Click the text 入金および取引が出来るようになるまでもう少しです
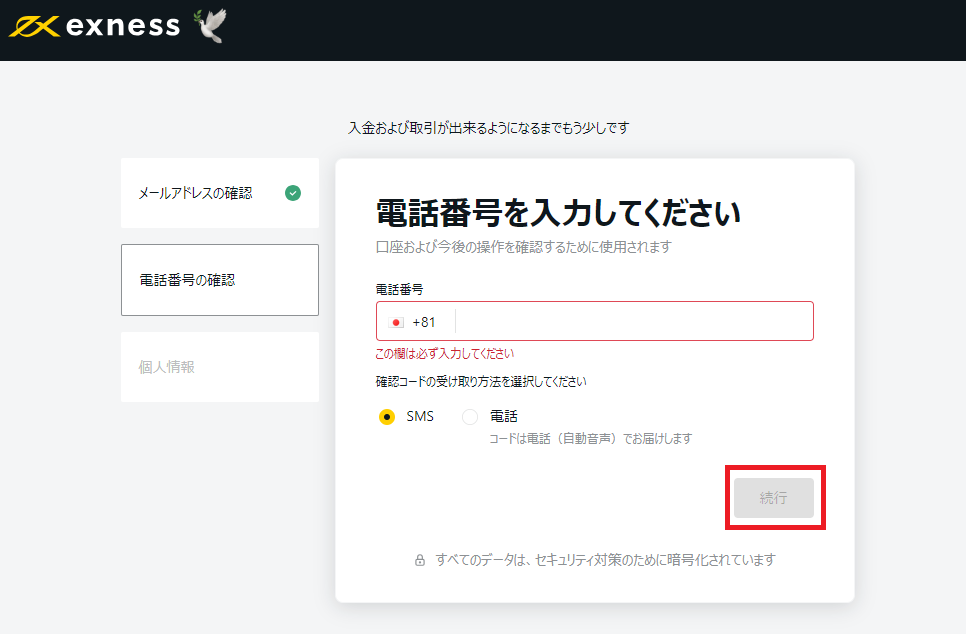 pyautogui.click(x=489, y=128)
